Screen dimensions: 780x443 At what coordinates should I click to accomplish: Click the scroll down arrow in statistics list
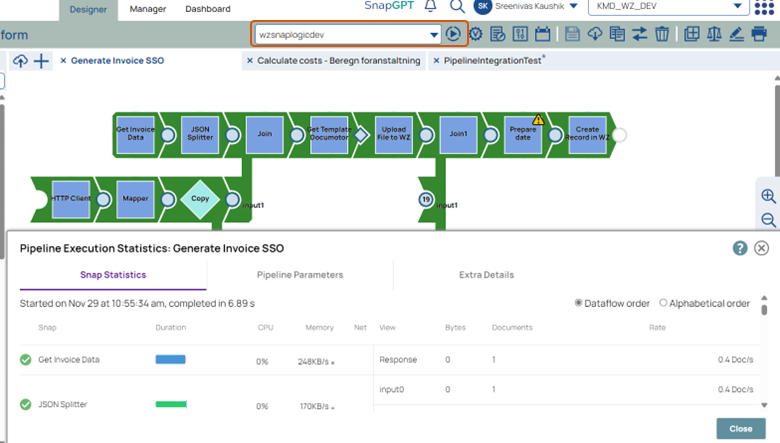pyautogui.click(x=764, y=405)
